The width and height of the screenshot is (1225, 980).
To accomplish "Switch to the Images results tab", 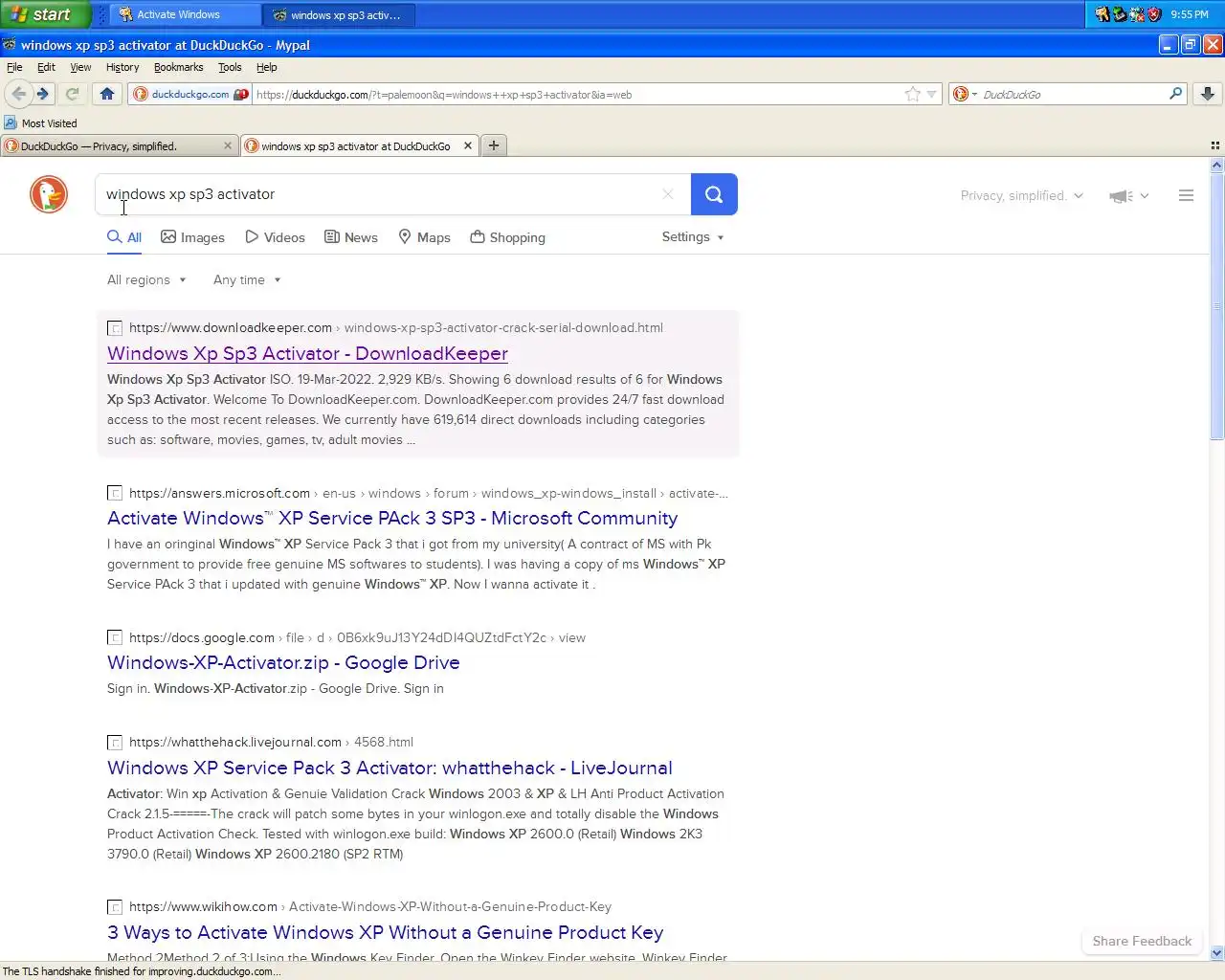I will [192, 237].
